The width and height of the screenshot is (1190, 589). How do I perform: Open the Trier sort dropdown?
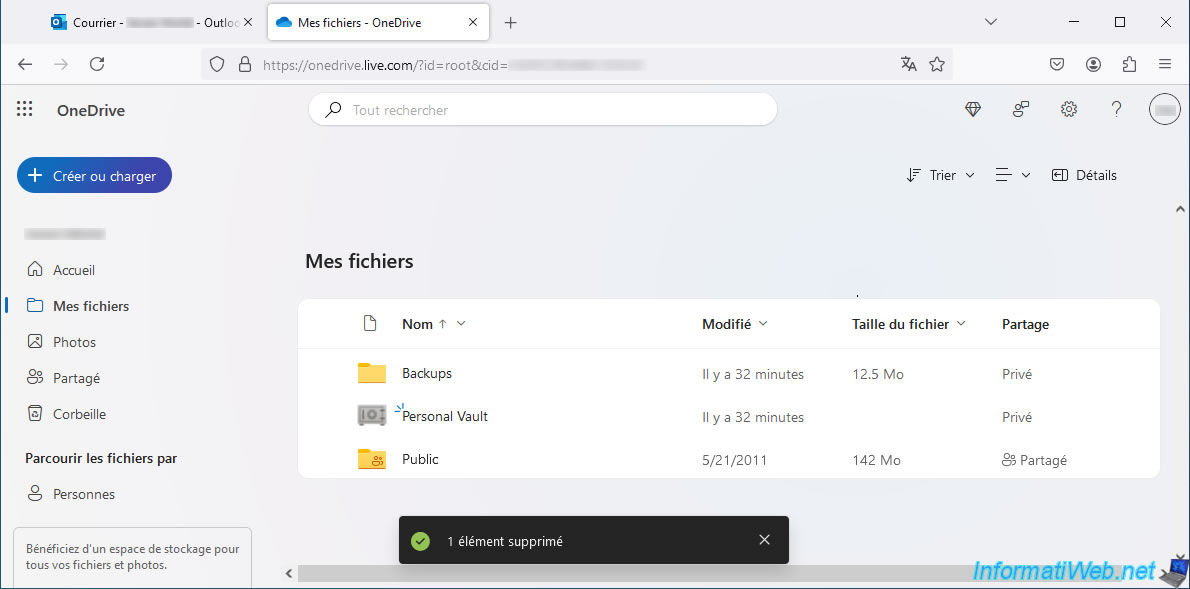pyautogui.click(x=940, y=175)
